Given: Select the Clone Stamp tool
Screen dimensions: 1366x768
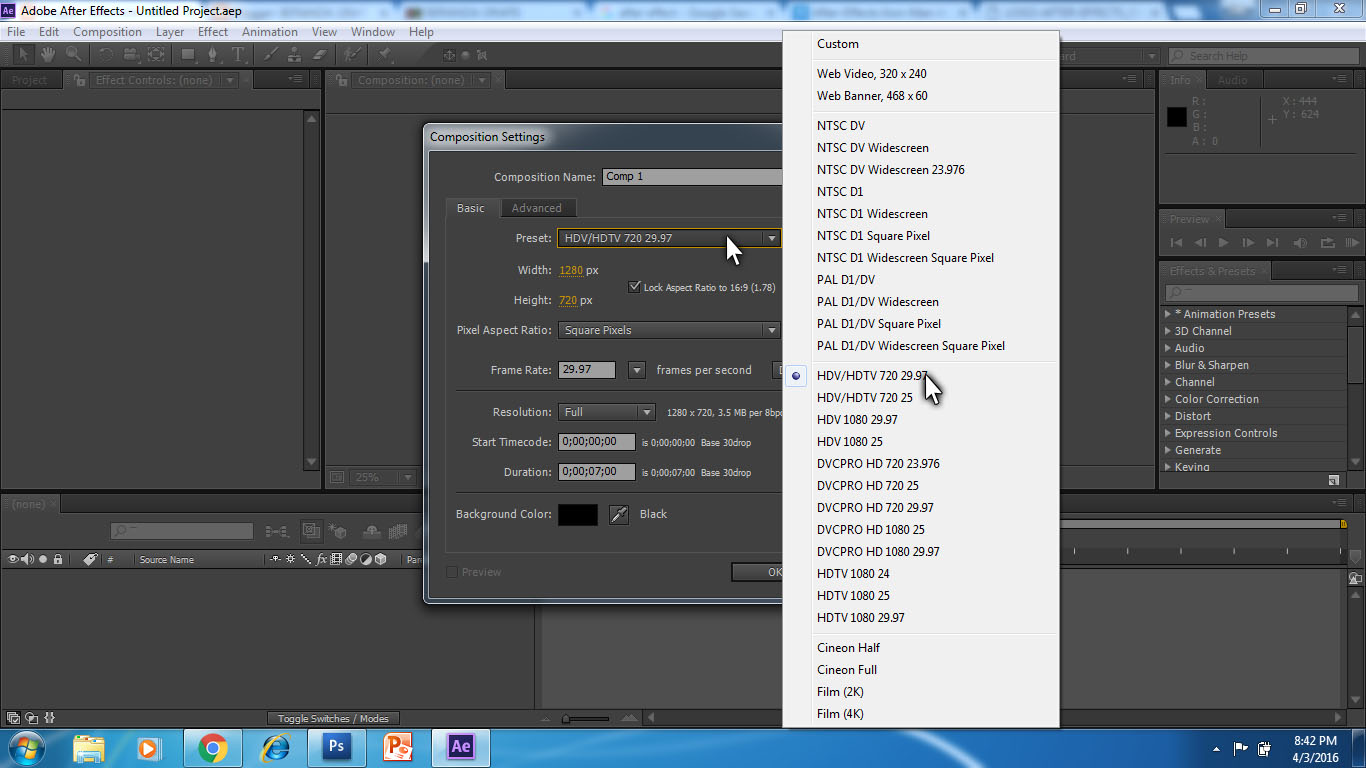Looking at the screenshot, I should click(297, 55).
